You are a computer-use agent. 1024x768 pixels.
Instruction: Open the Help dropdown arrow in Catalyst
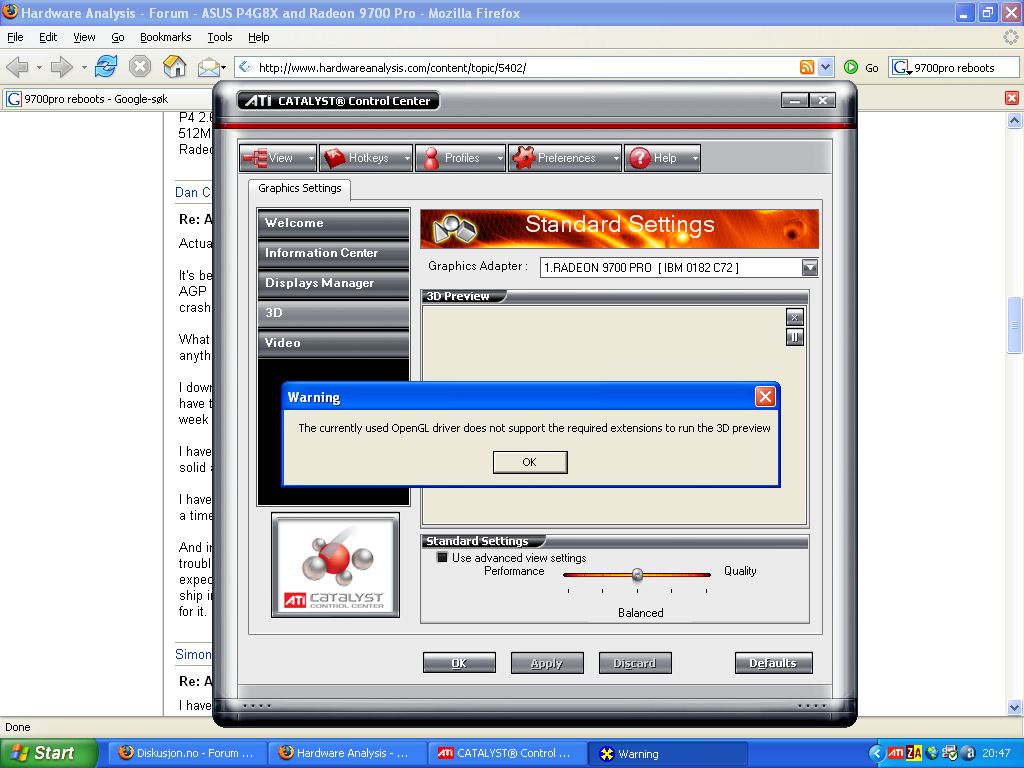pyautogui.click(x=695, y=158)
